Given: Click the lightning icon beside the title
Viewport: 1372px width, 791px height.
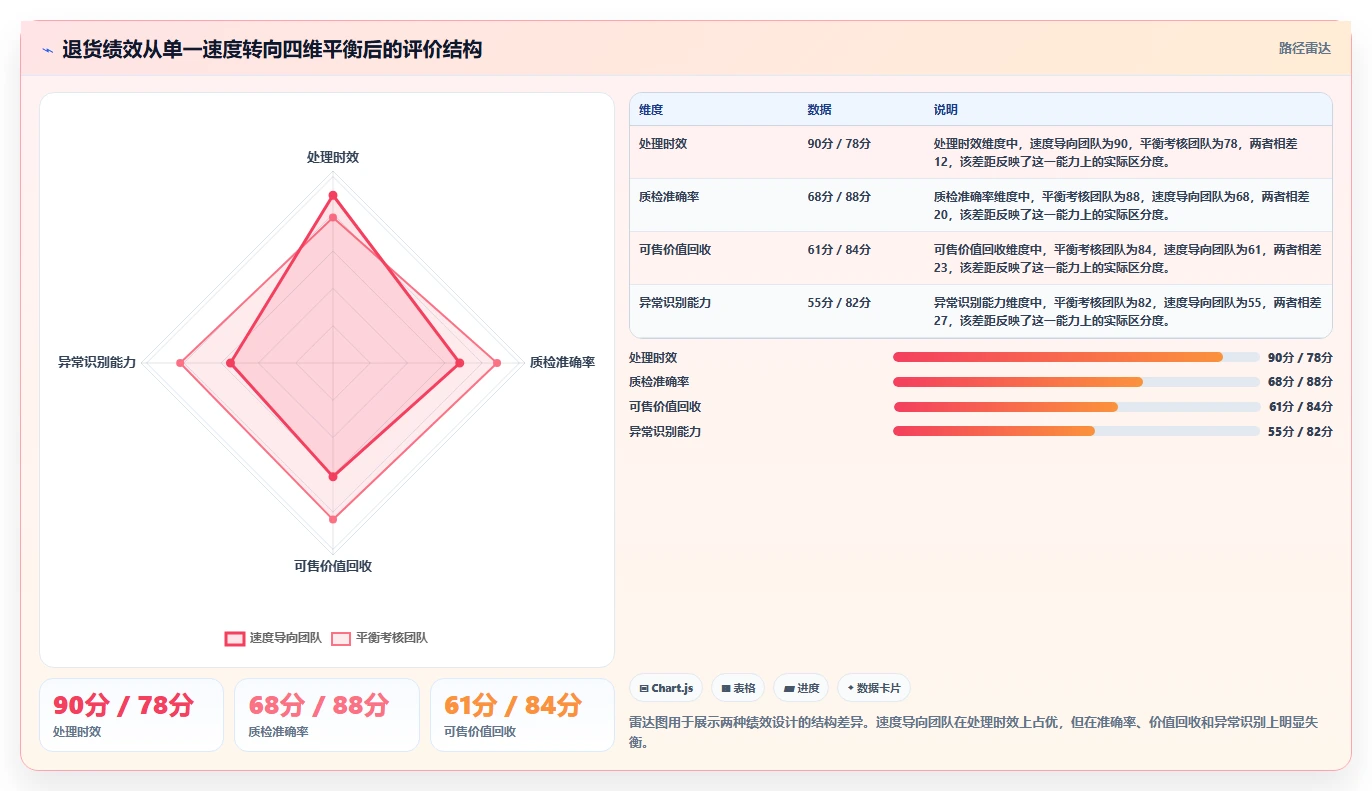Looking at the screenshot, I should coord(48,49).
